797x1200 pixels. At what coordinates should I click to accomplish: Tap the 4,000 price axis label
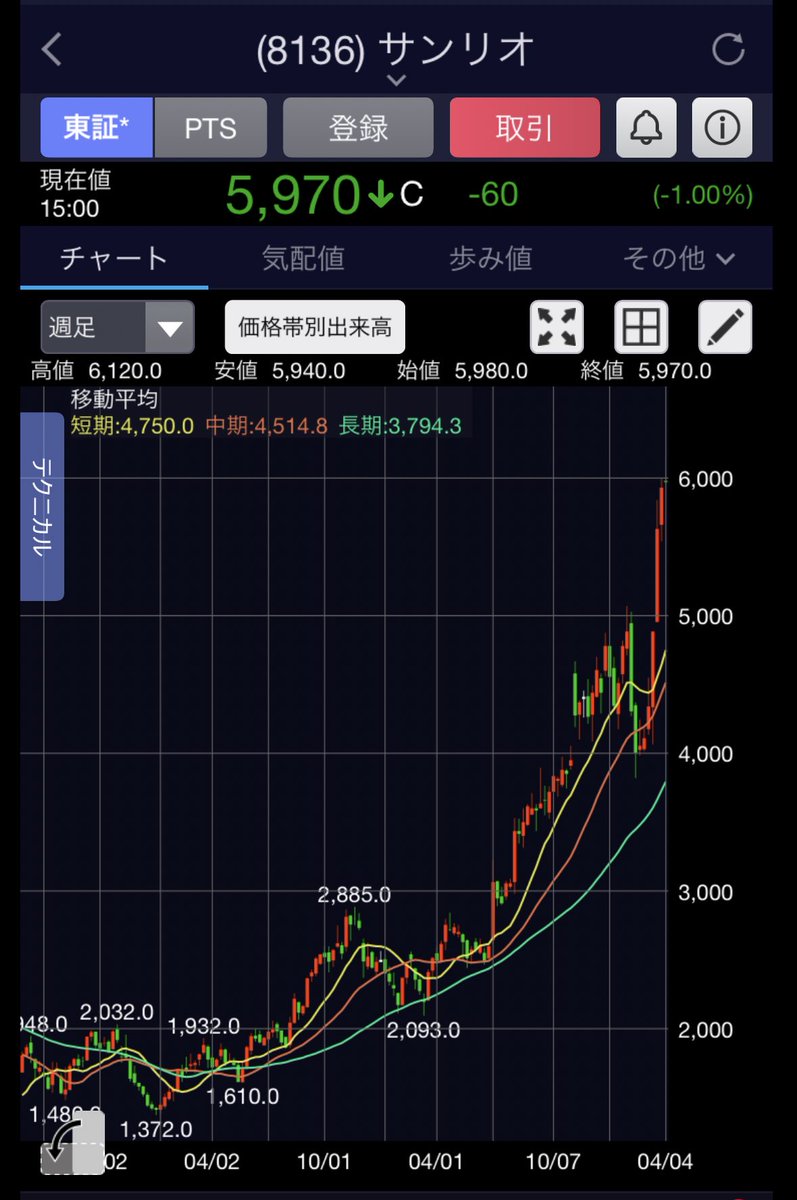pos(707,754)
